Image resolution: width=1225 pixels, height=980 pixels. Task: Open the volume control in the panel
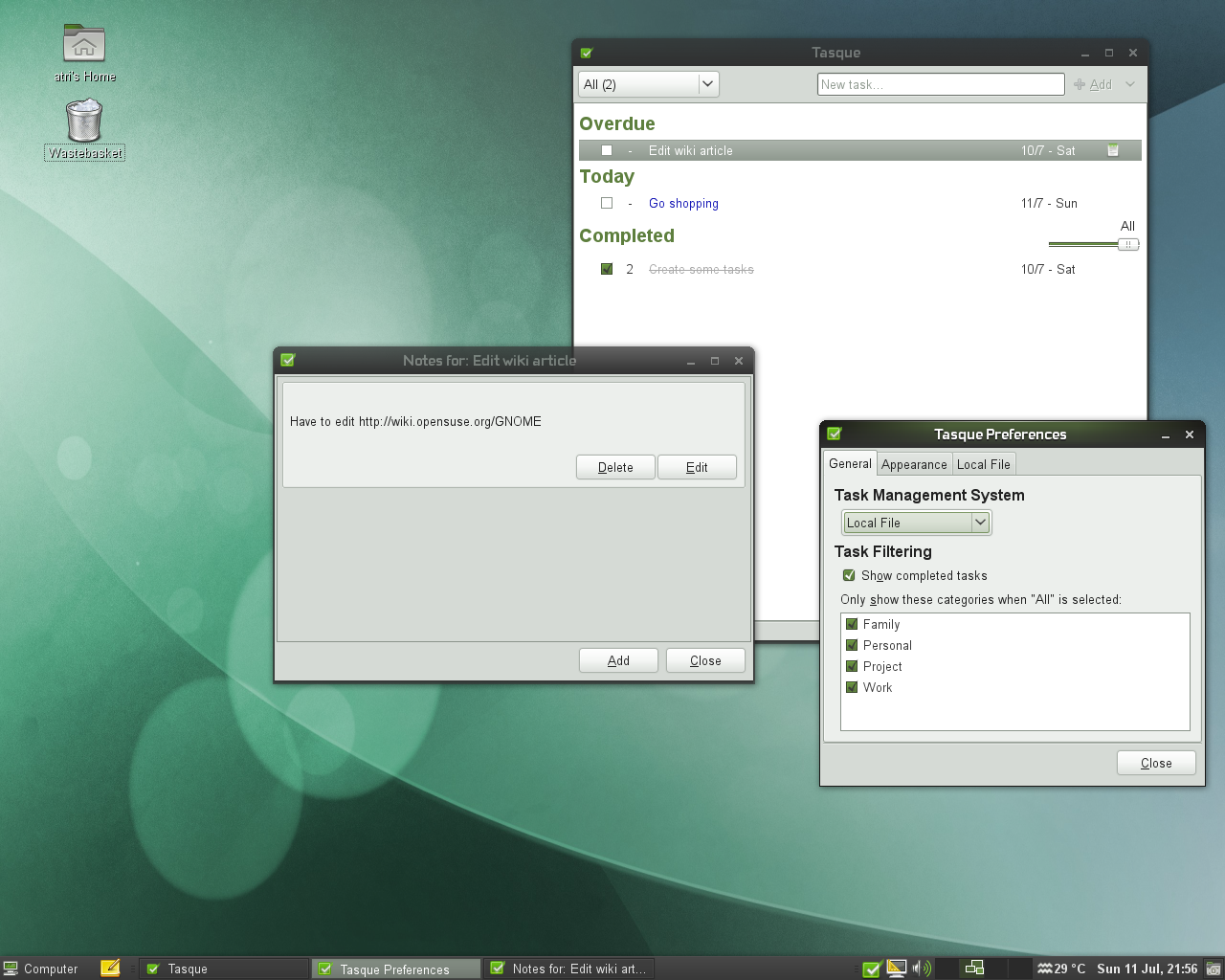(921, 969)
